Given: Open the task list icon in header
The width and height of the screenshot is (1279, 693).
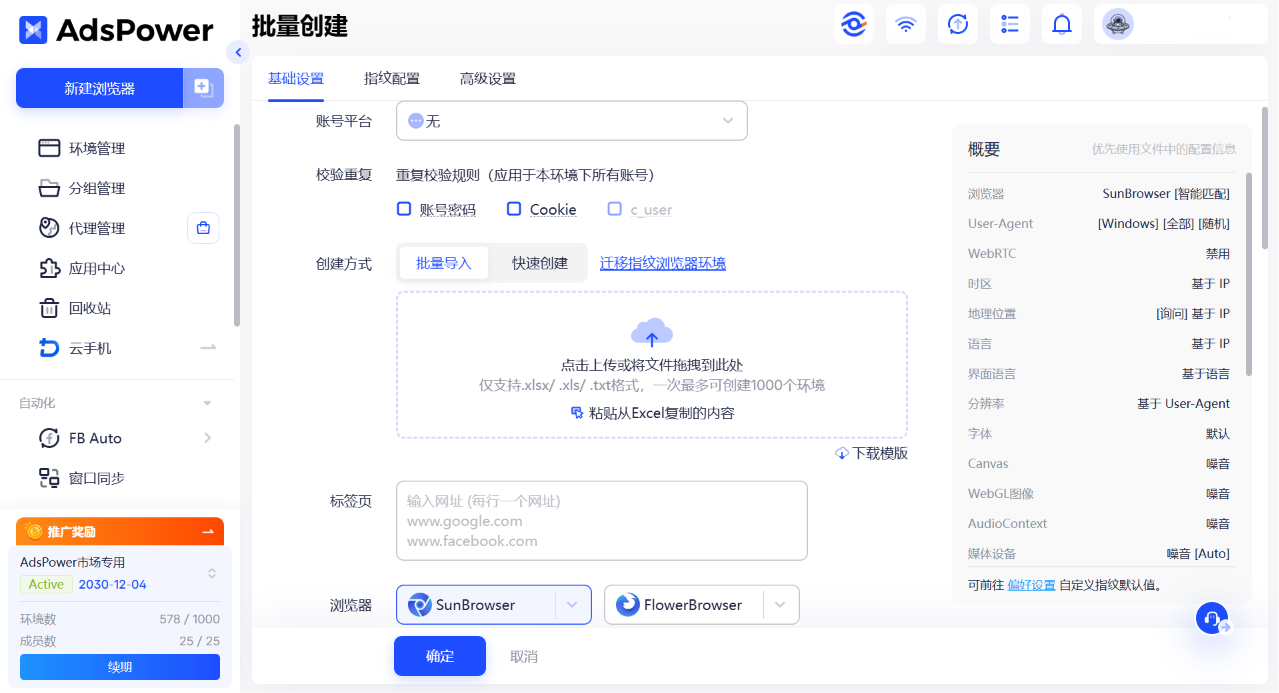Looking at the screenshot, I should click(x=1009, y=24).
